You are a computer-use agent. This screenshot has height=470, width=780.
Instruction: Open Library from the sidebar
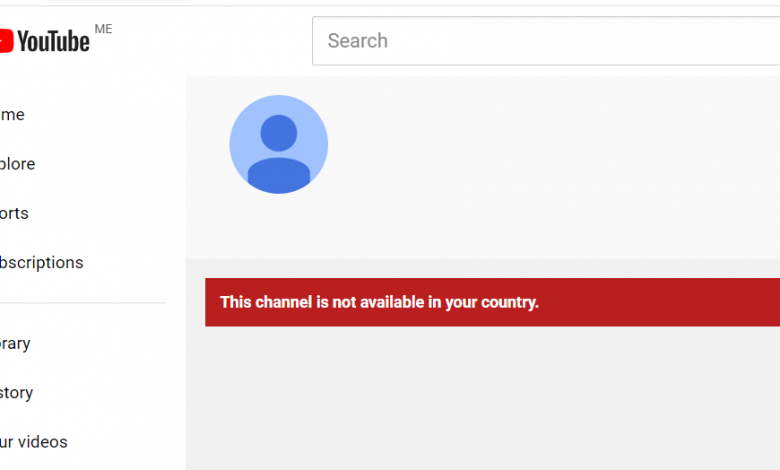point(15,344)
